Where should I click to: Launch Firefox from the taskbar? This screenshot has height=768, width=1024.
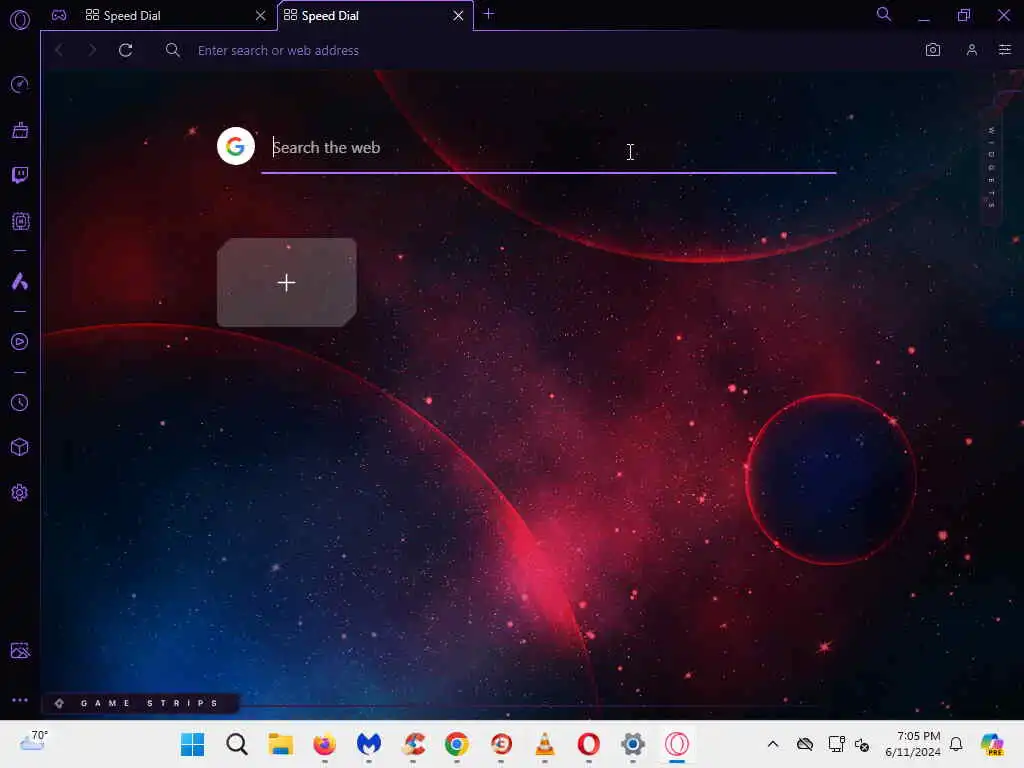pos(325,744)
